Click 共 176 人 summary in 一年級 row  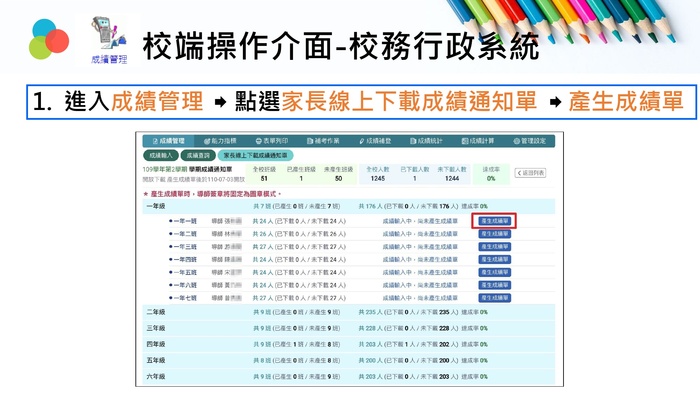[370, 206]
